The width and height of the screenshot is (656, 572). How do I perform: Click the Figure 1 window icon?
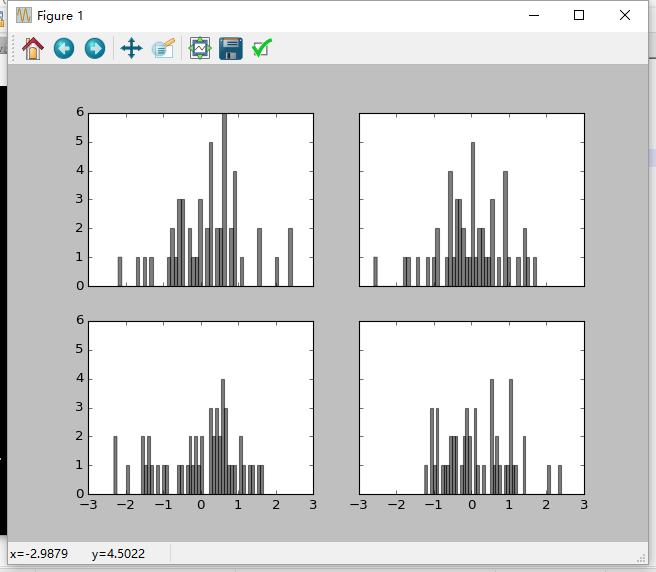[24, 15]
